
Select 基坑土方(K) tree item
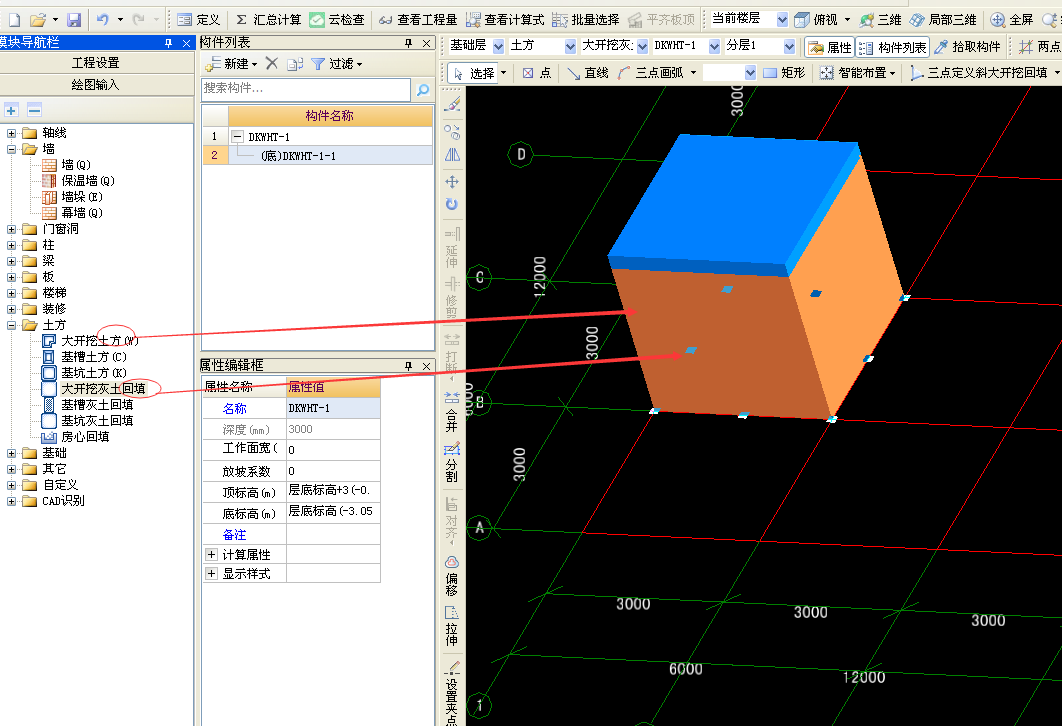(x=85, y=372)
